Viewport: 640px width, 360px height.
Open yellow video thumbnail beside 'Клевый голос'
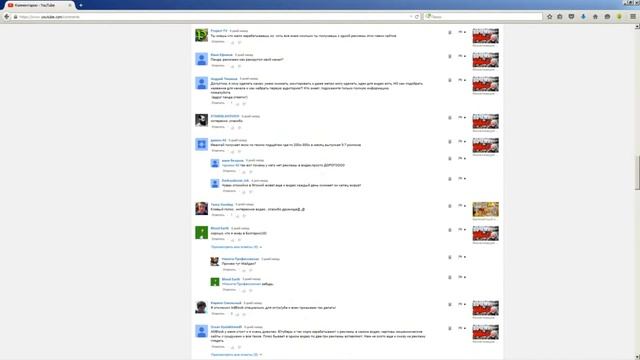(x=485, y=209)
